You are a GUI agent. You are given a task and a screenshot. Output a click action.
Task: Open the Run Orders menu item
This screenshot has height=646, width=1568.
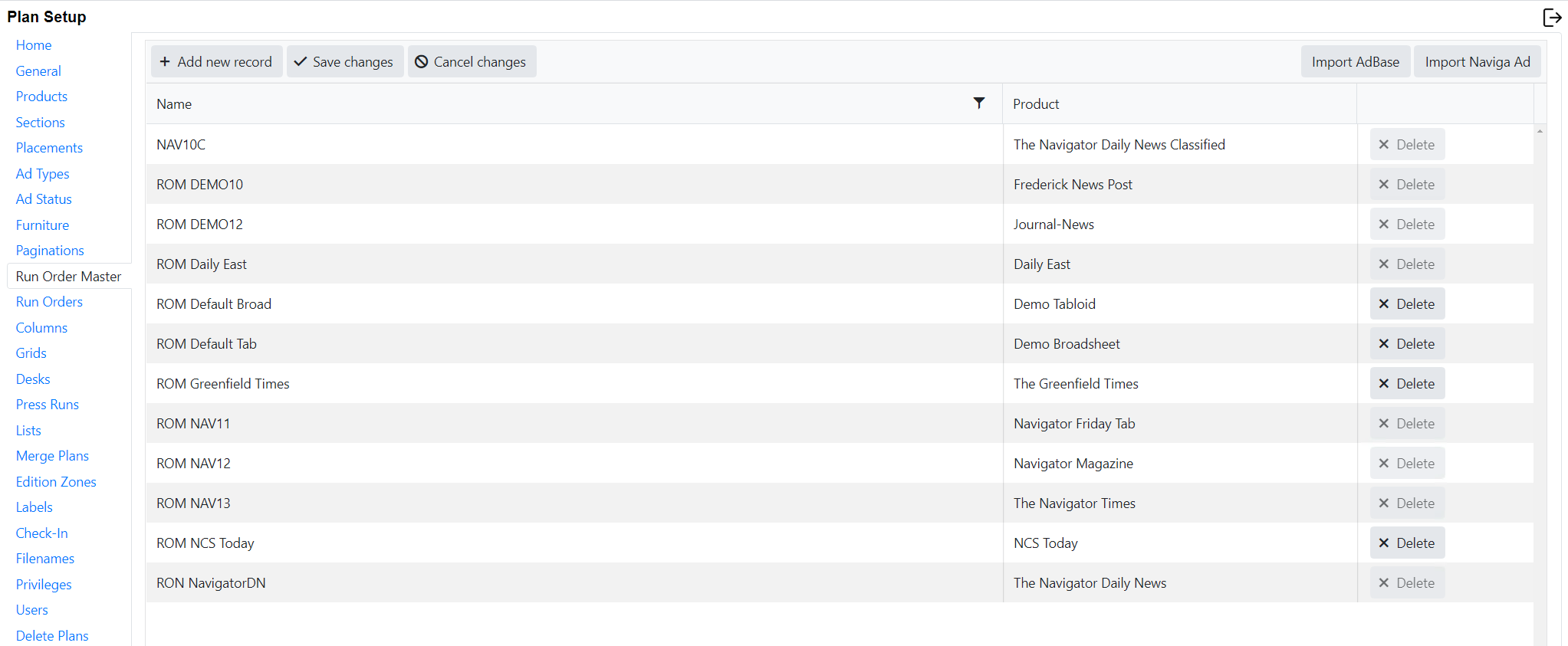[x=49, y=302]
